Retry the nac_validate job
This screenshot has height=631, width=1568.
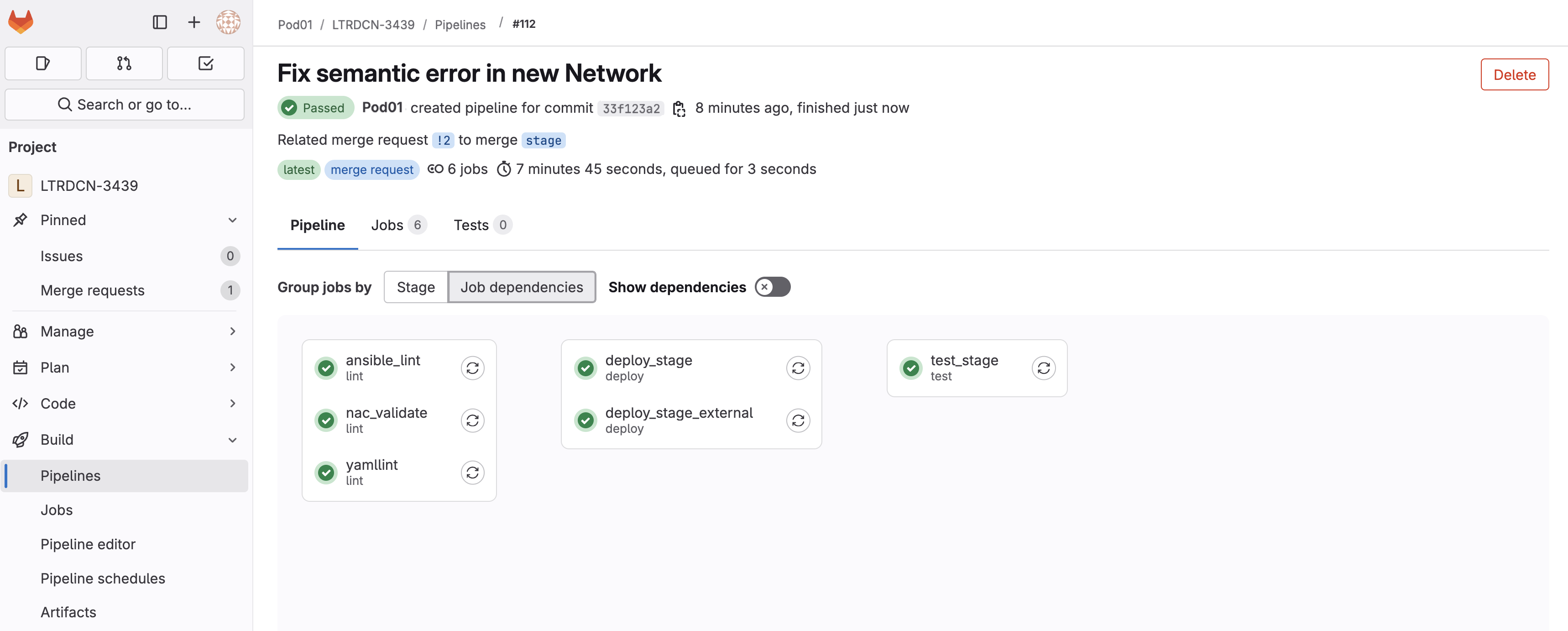point(472,420)
